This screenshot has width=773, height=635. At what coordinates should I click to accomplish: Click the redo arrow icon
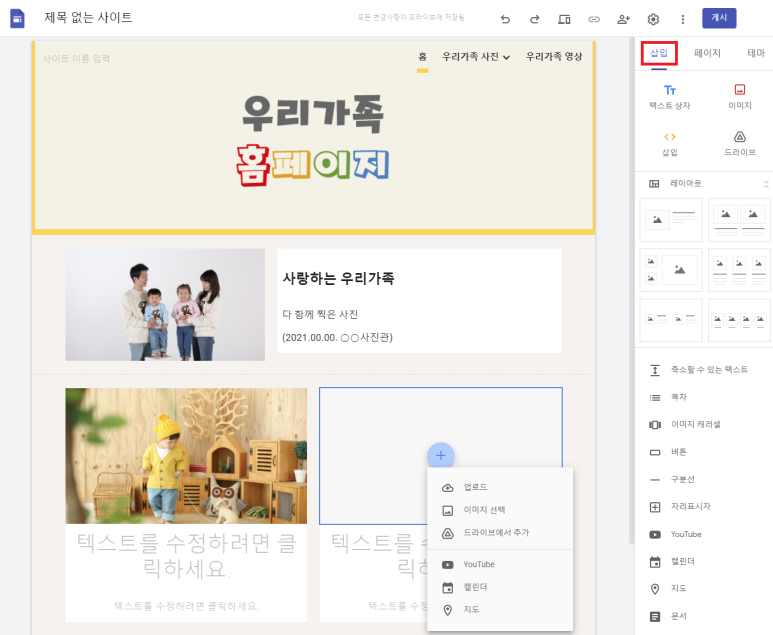tap(534, 19)
